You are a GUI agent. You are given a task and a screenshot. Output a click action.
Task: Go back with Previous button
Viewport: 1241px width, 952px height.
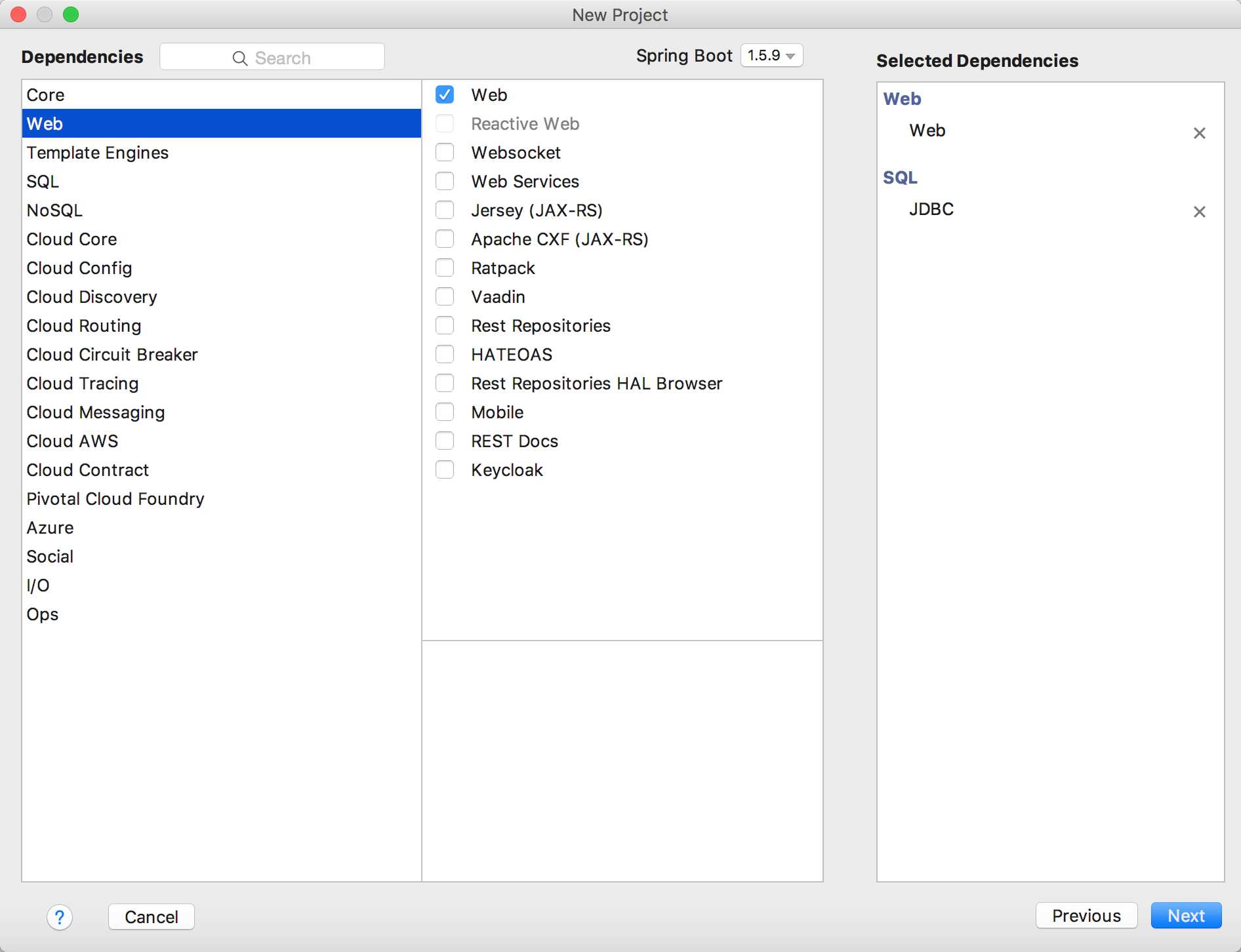(1086, 915)
